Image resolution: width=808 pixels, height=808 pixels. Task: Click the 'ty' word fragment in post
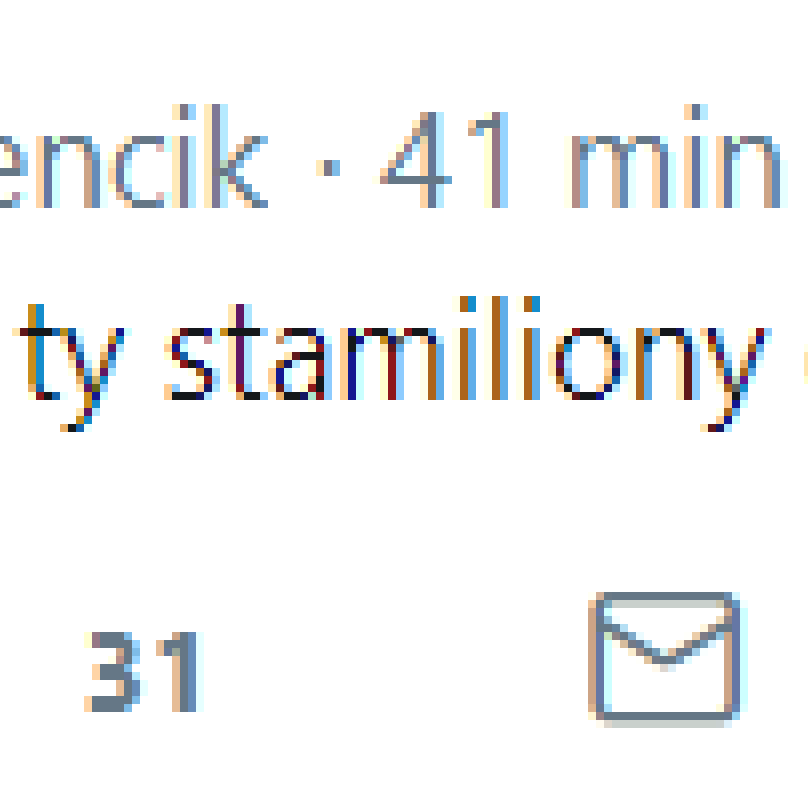pyautogui.click(x=70, y=367)
